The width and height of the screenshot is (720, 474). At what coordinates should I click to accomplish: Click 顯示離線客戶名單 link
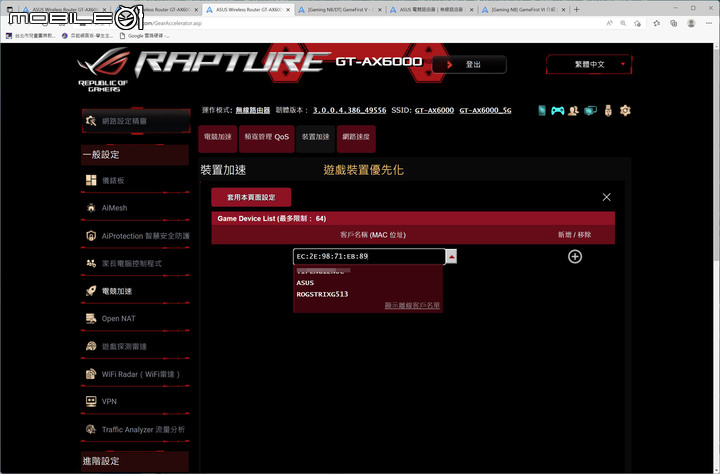(x=412, y=305)
